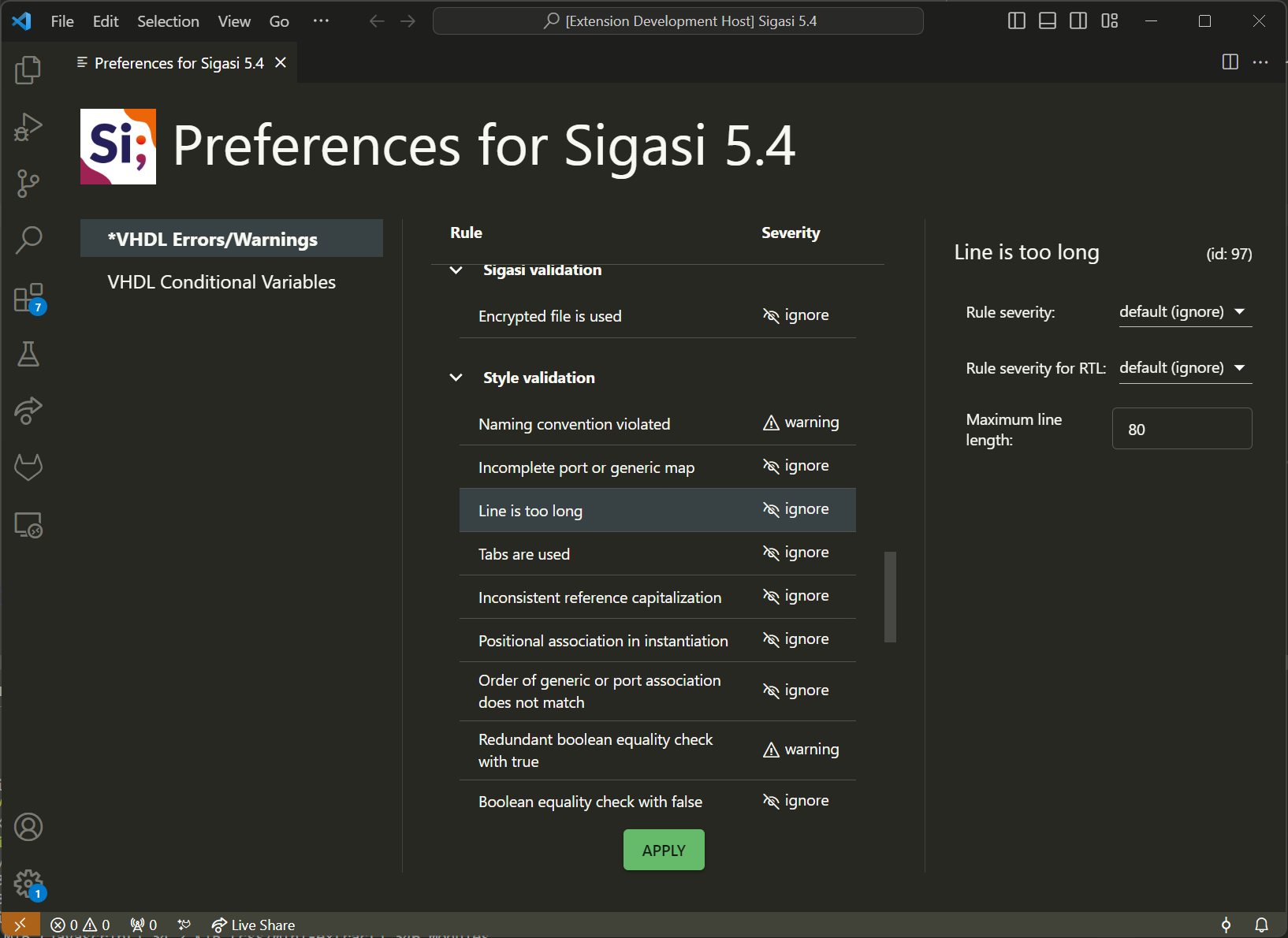Select the Tabs are used rule
This screenshot has width=1288, height=938.
(657, 553)
